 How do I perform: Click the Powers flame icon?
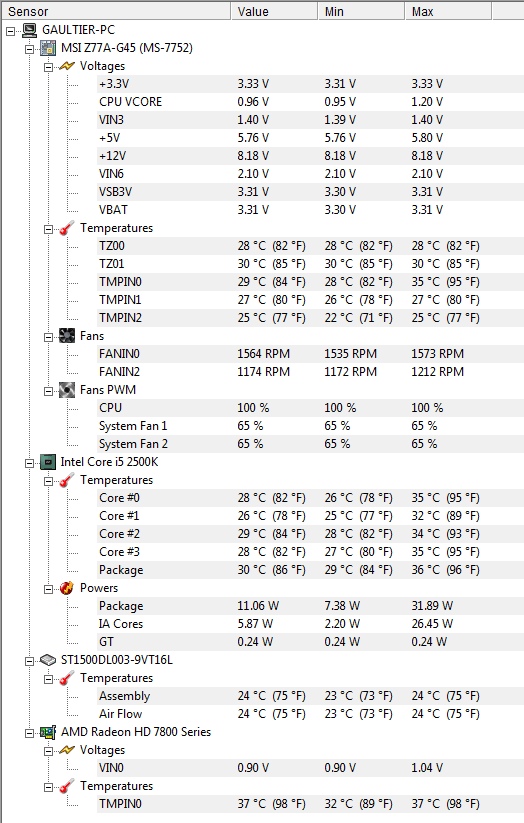tap(67, 588)
